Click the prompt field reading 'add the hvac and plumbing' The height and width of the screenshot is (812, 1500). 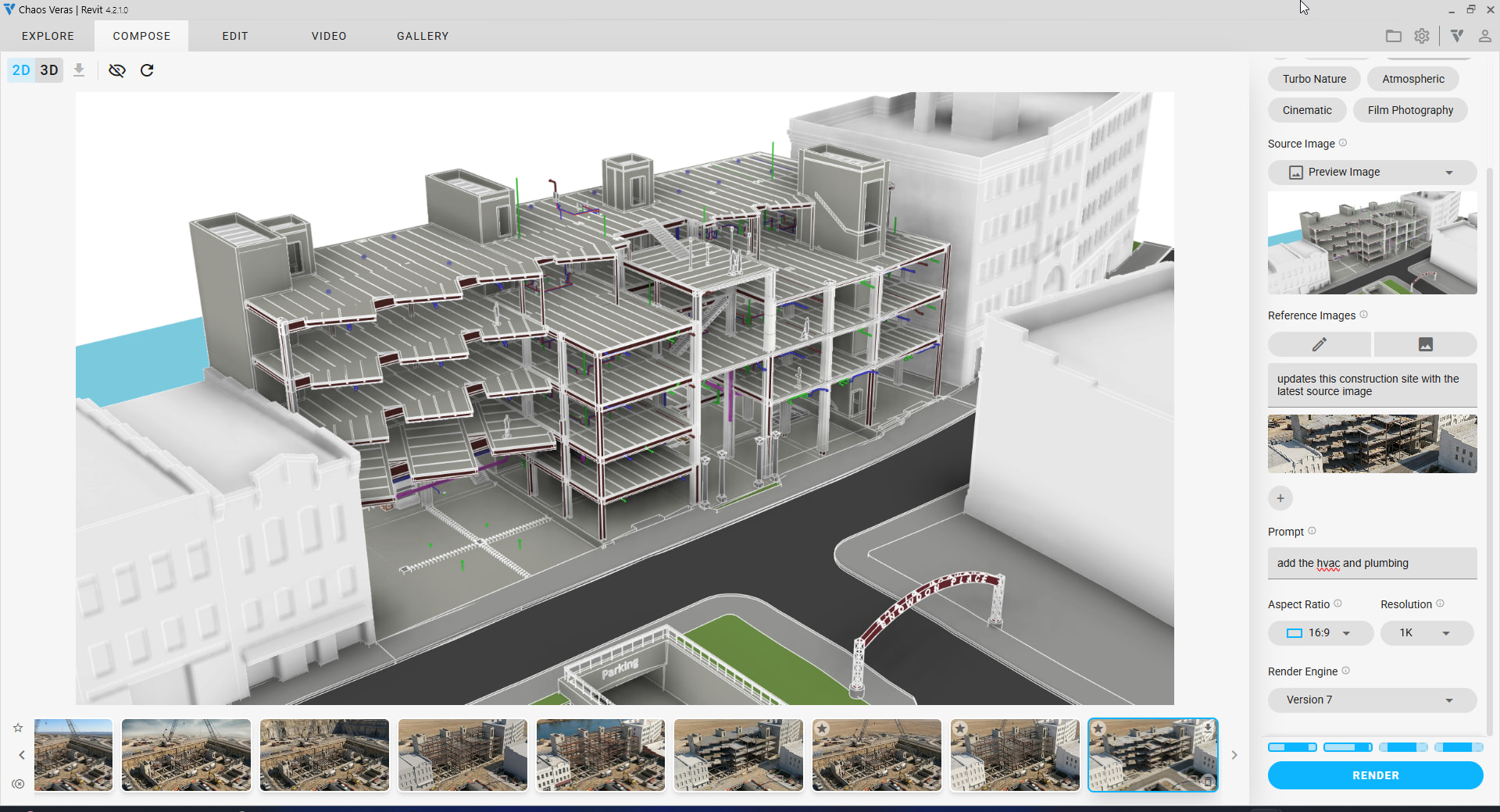pyautogui.click(x=1371, y=563)
